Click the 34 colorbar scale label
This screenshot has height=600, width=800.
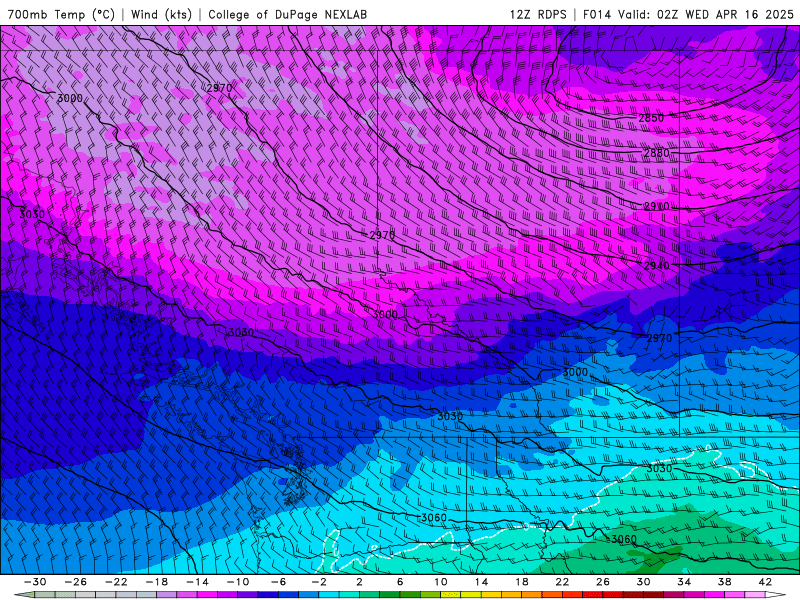click(x=684, y=582)
